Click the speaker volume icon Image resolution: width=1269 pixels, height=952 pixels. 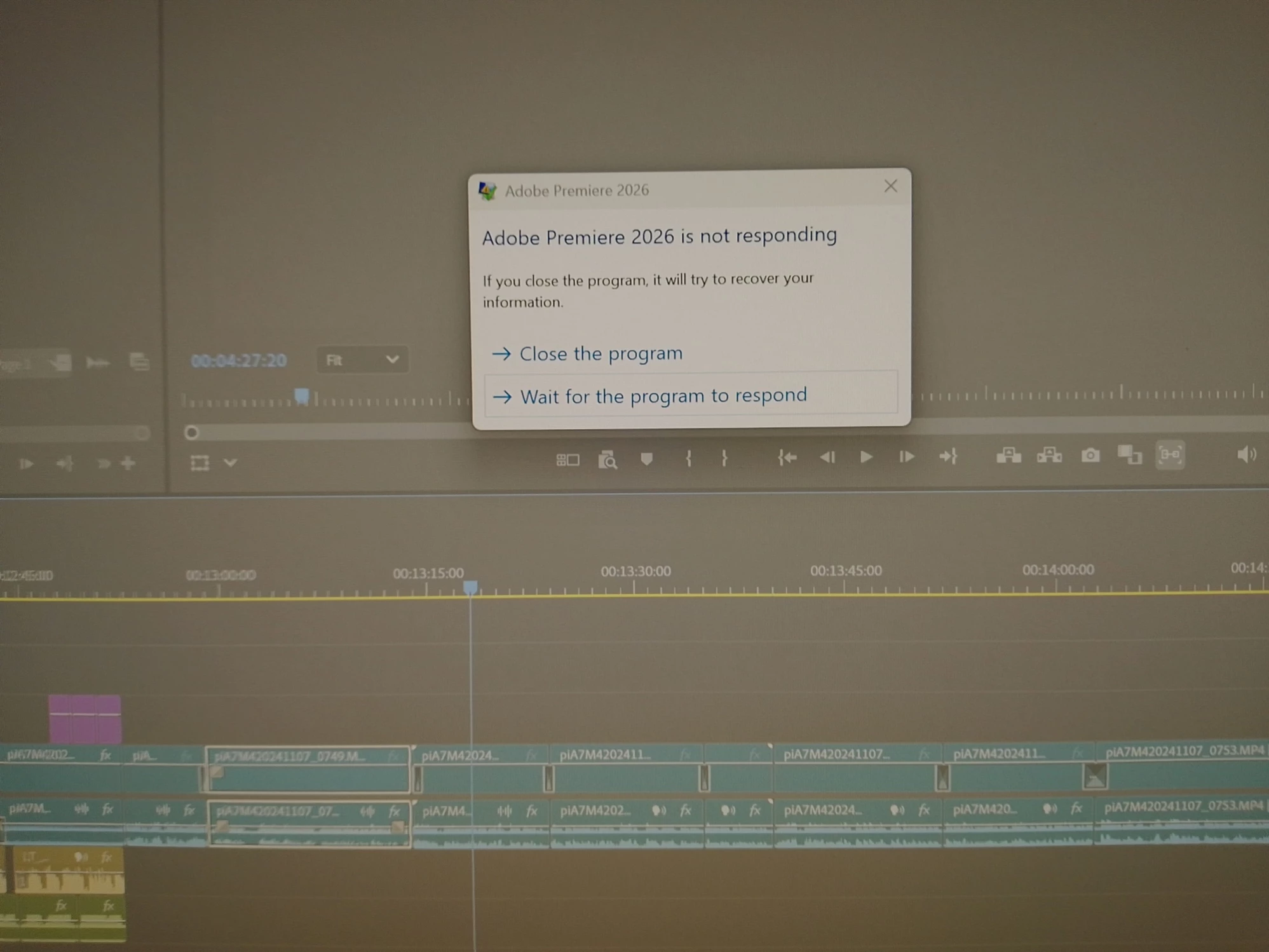(1246, 454)
